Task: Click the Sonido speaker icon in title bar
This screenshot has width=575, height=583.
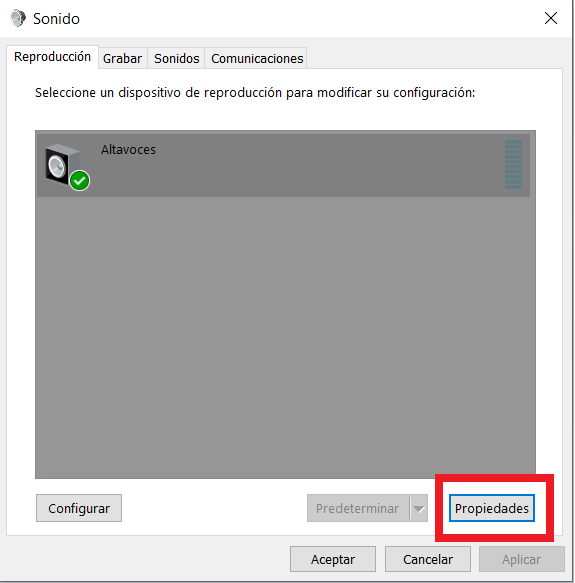Action: tap(17, 19)
